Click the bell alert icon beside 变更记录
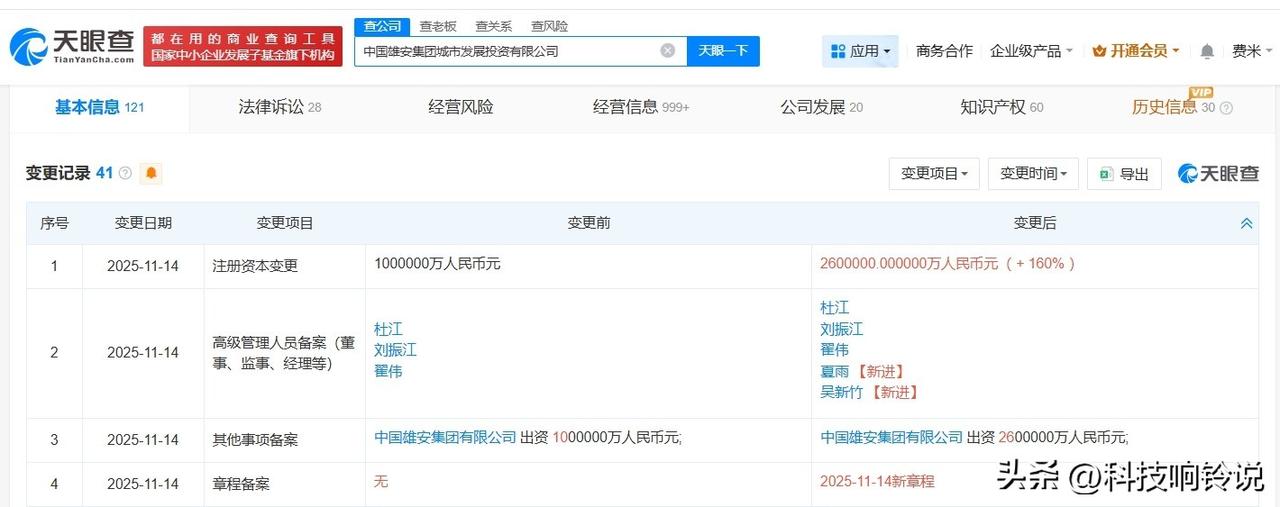Viewport: 1280px width, 507px height. tap(151, 173)
